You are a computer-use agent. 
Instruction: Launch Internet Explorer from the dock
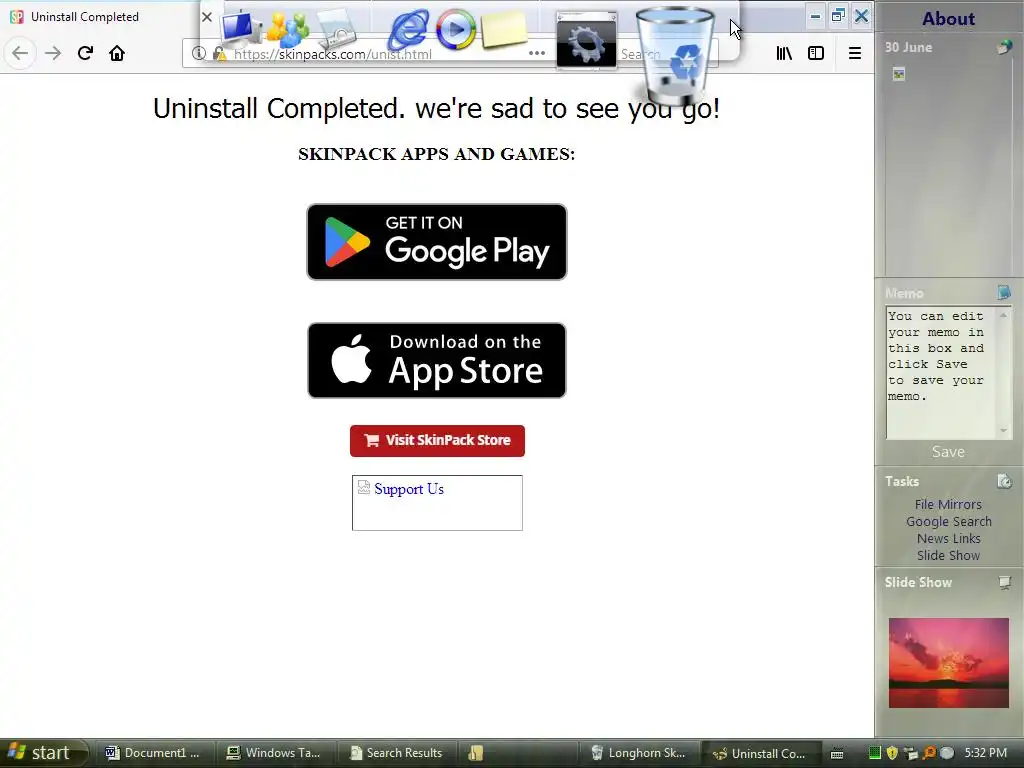[408, 30]
